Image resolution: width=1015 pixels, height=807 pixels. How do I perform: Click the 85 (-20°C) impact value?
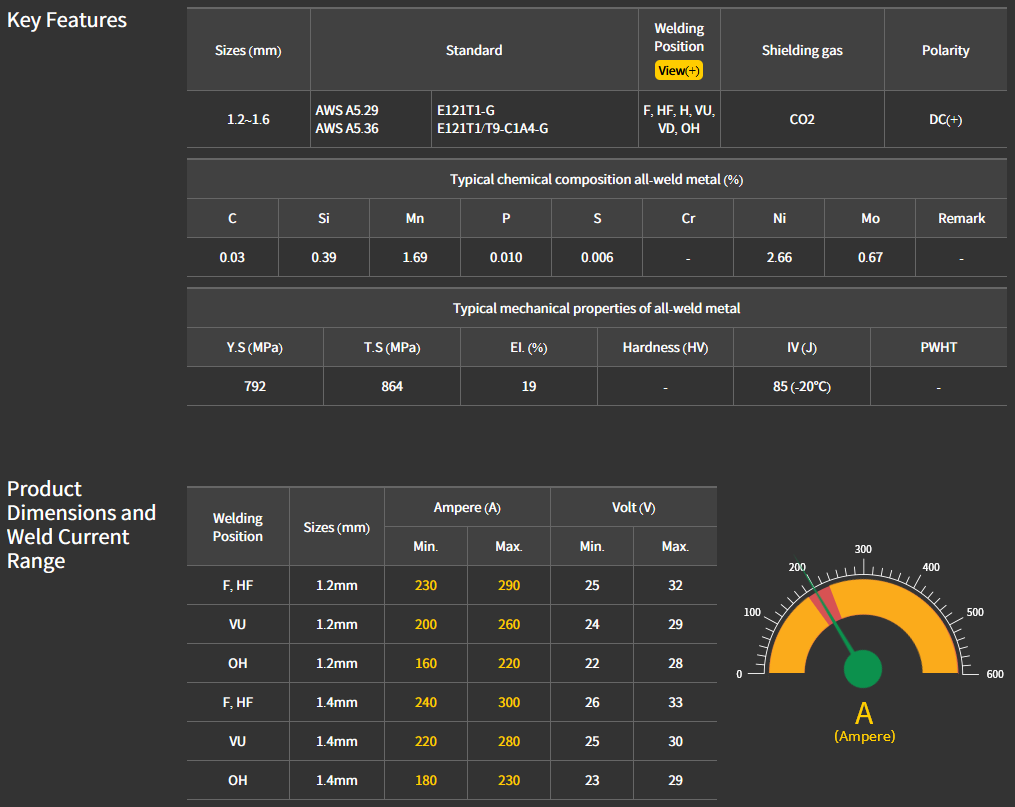[x=801, y=387]
